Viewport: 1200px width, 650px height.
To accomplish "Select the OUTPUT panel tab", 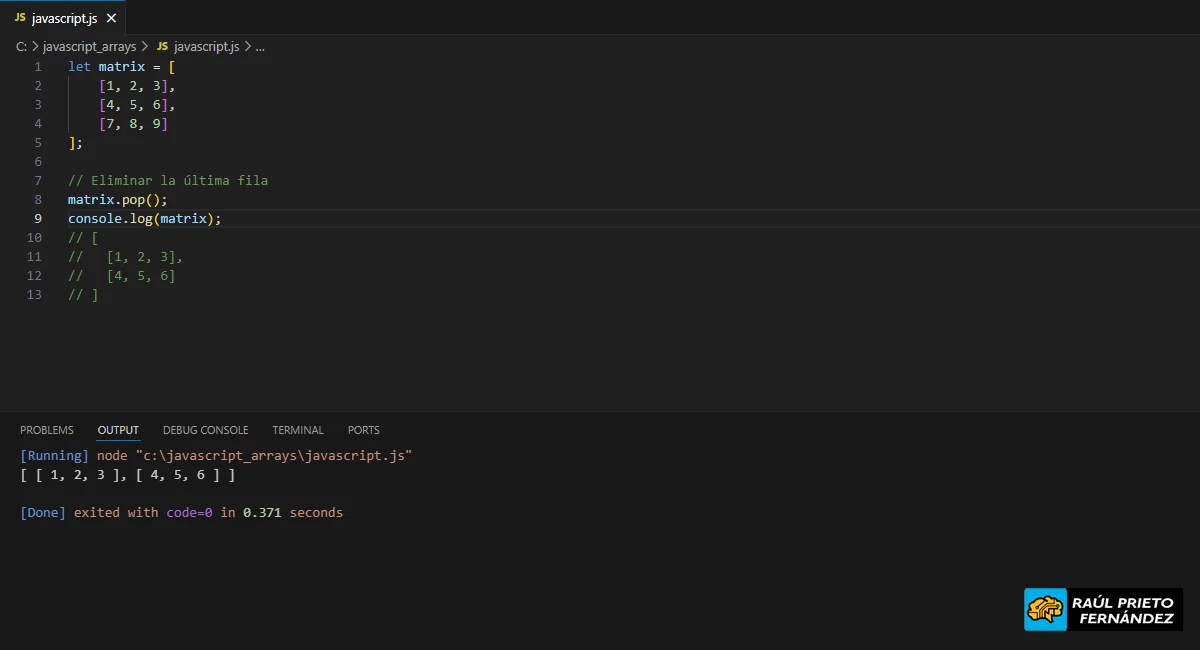I will pos(117,429).
